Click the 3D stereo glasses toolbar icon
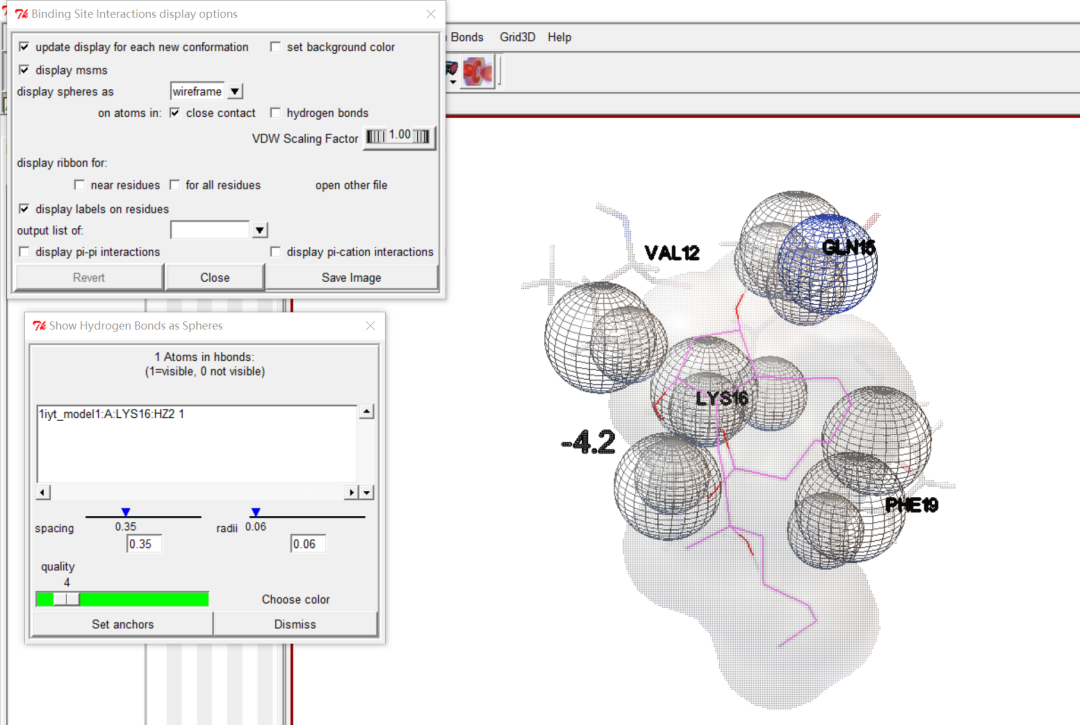1080x725 pixels. click(x=452, y=68)
